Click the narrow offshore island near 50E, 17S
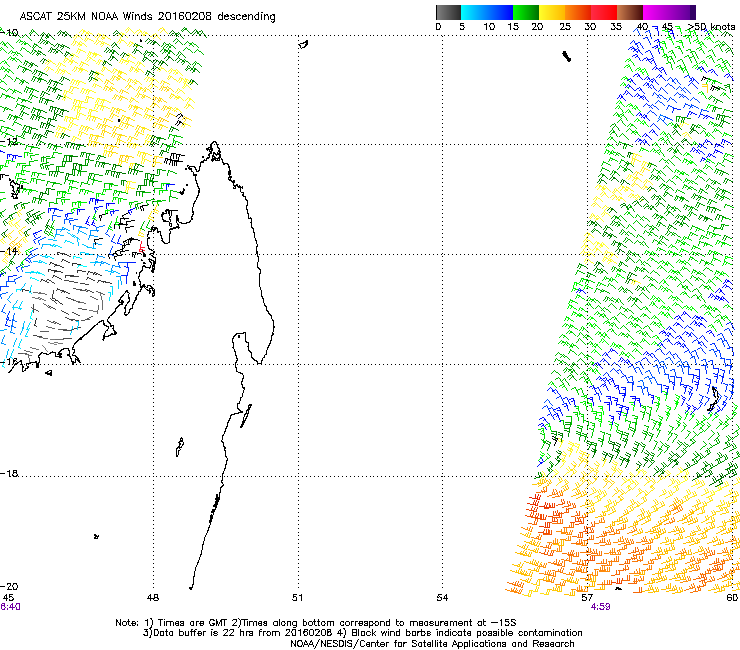Image resolution: width=740 pixels, height=650 pixels. [x=246, y=416]
